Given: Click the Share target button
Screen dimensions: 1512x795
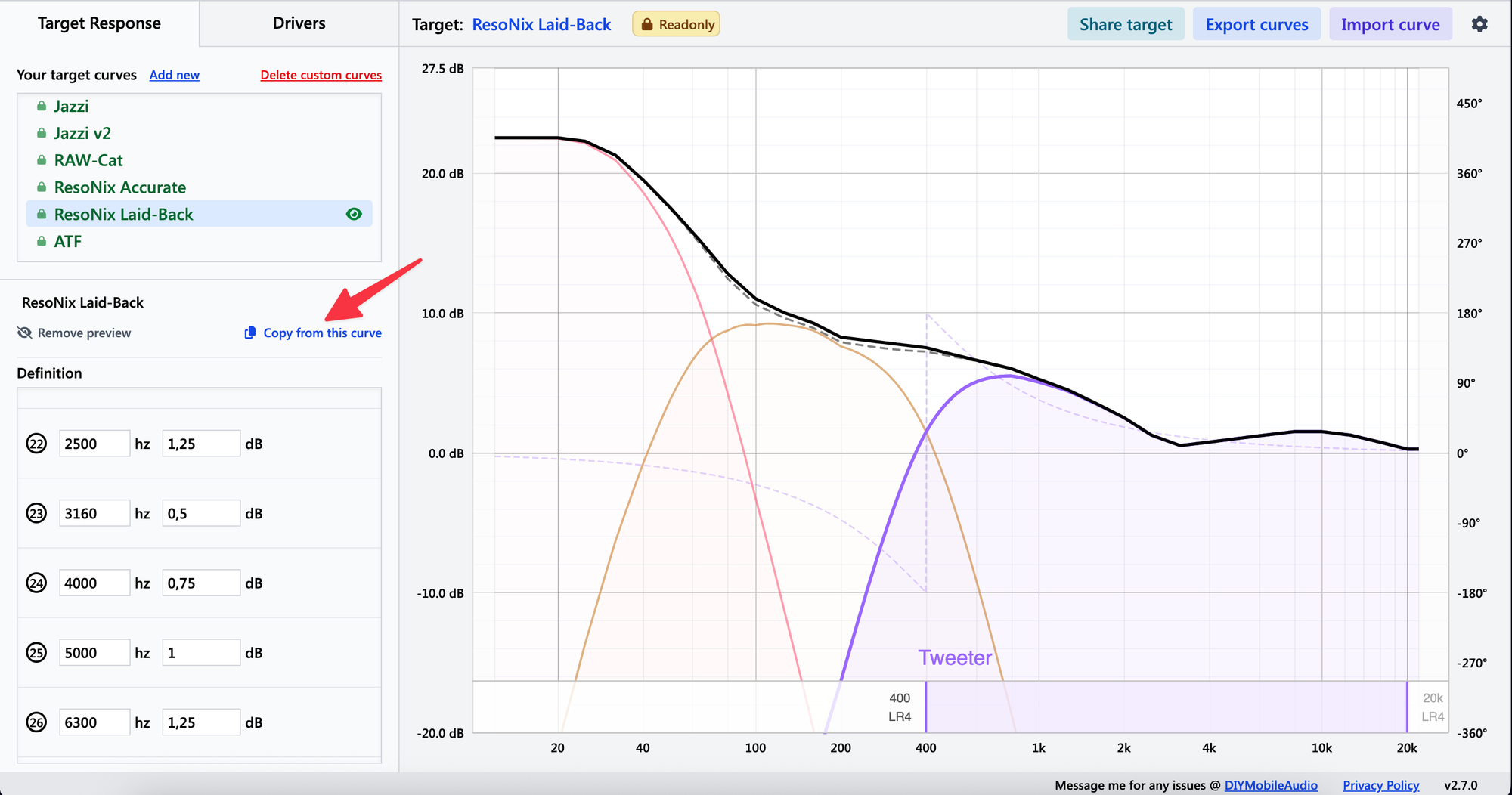Looking at the screenshot, I should [1126, 25].
